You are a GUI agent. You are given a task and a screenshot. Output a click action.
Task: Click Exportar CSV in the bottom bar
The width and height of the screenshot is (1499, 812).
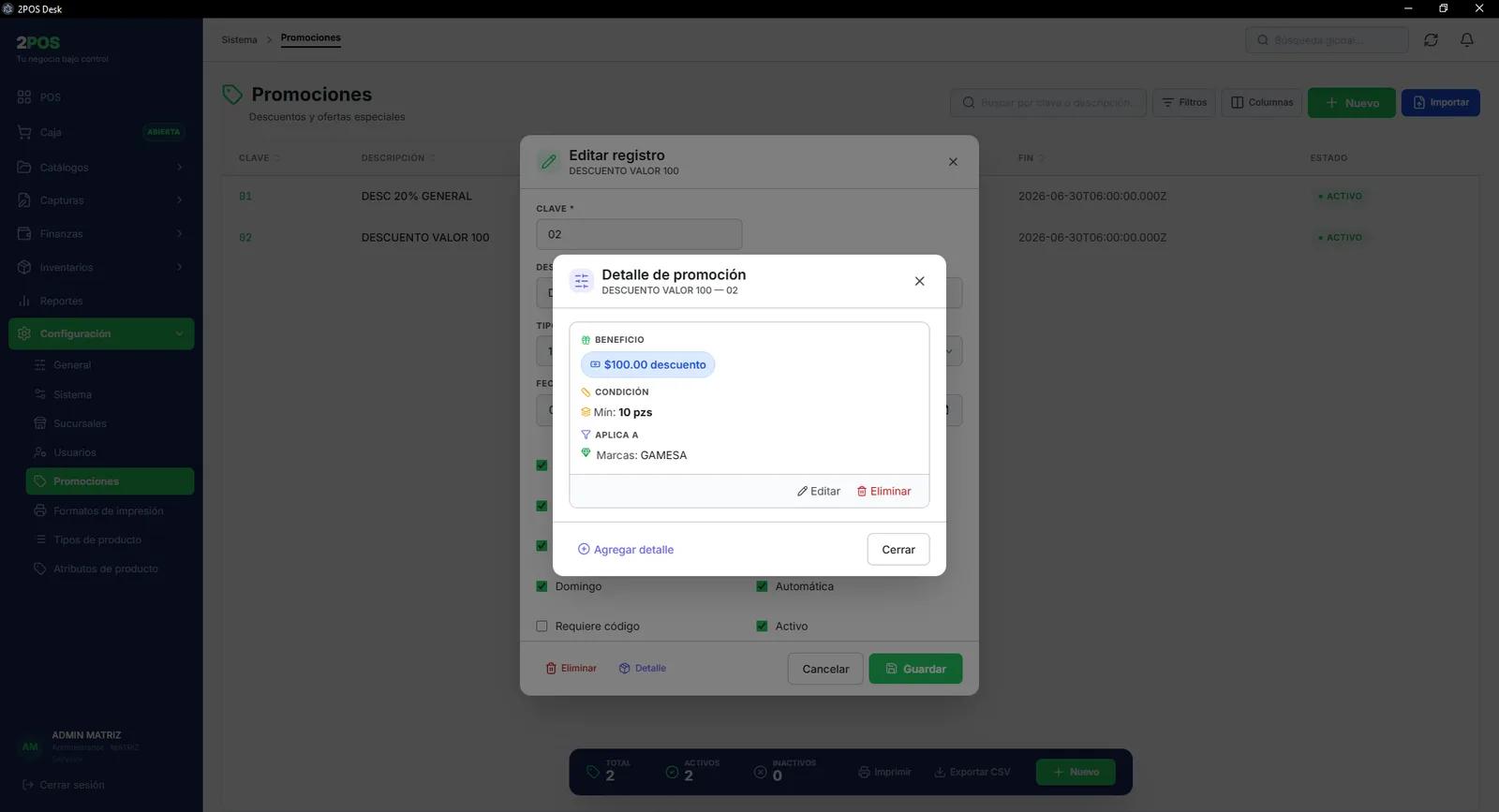972,773
